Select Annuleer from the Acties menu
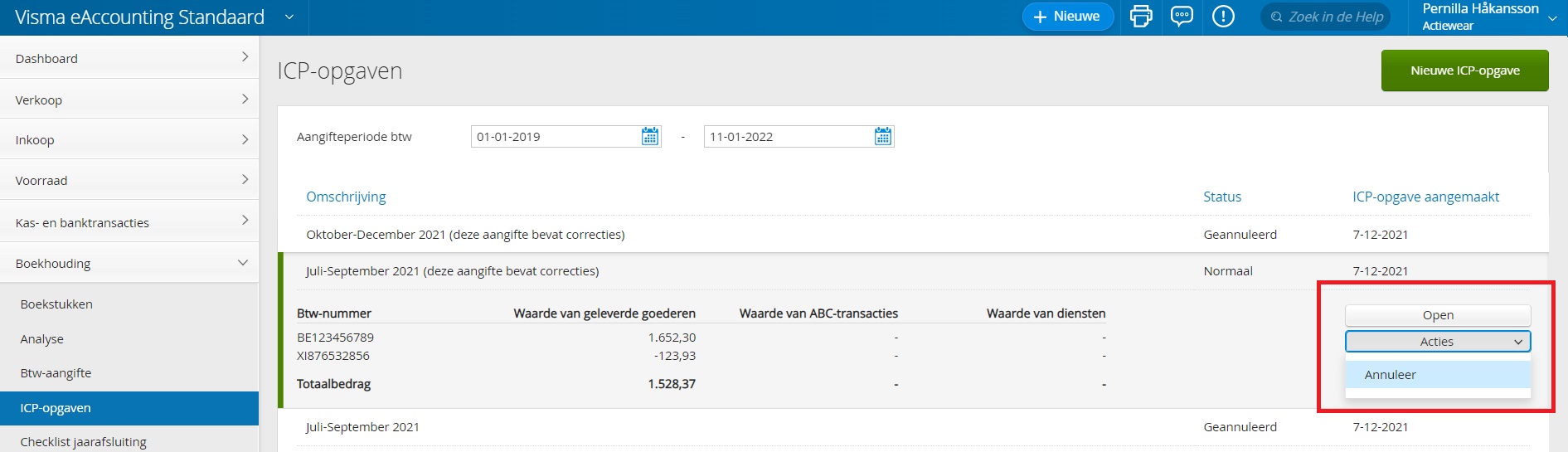 click(1391, 375)
